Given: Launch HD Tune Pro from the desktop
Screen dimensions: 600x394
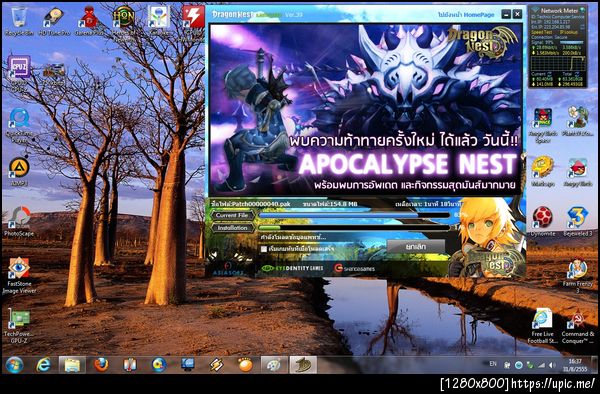Looking at the screenshot, I should 54,21.
